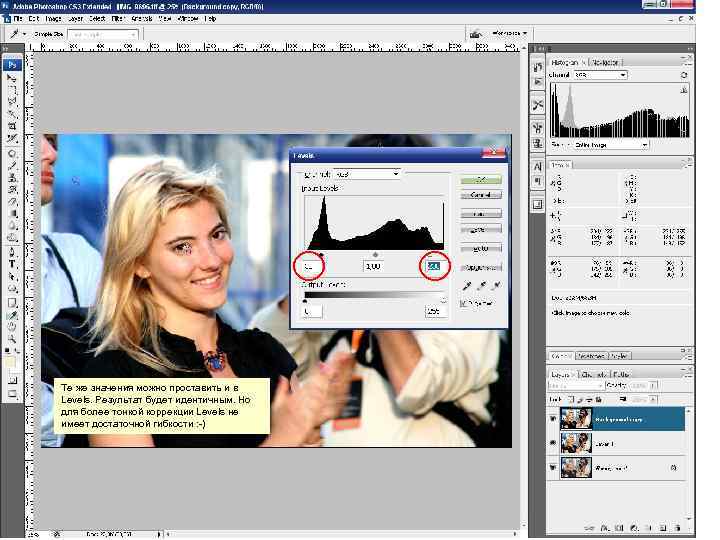
Task: Open the layer blend mode dropdown
Action: tap(575, 385)
